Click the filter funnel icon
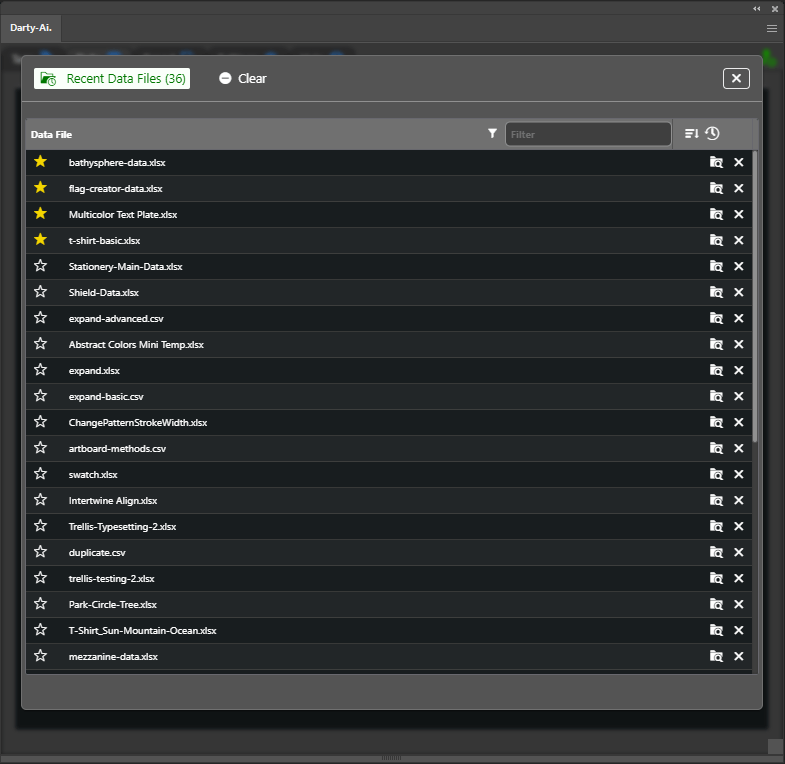 492,133
